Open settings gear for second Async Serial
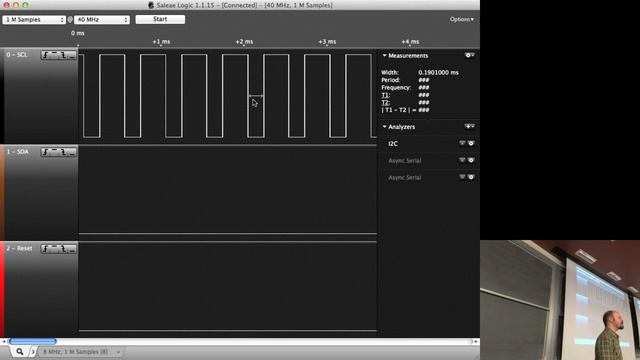Screen dimensions: 640x360 point(471,177)
